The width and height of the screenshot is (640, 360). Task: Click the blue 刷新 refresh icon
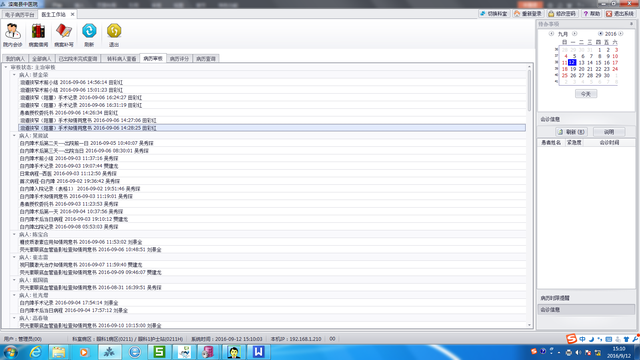(x=89, y=35)
